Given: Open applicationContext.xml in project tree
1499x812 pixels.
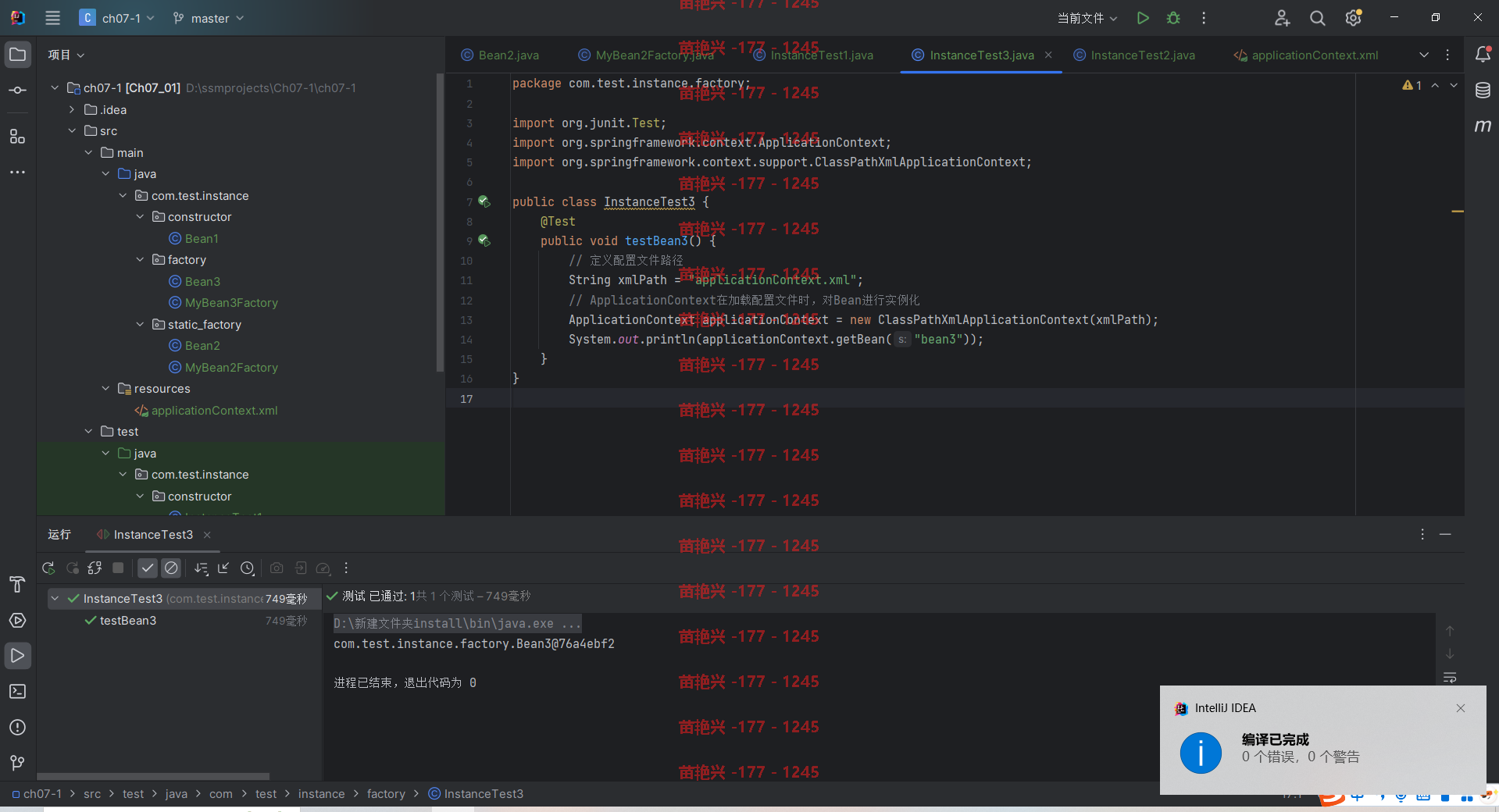Looking at the screenshot, I should click(x=206, y=411).
